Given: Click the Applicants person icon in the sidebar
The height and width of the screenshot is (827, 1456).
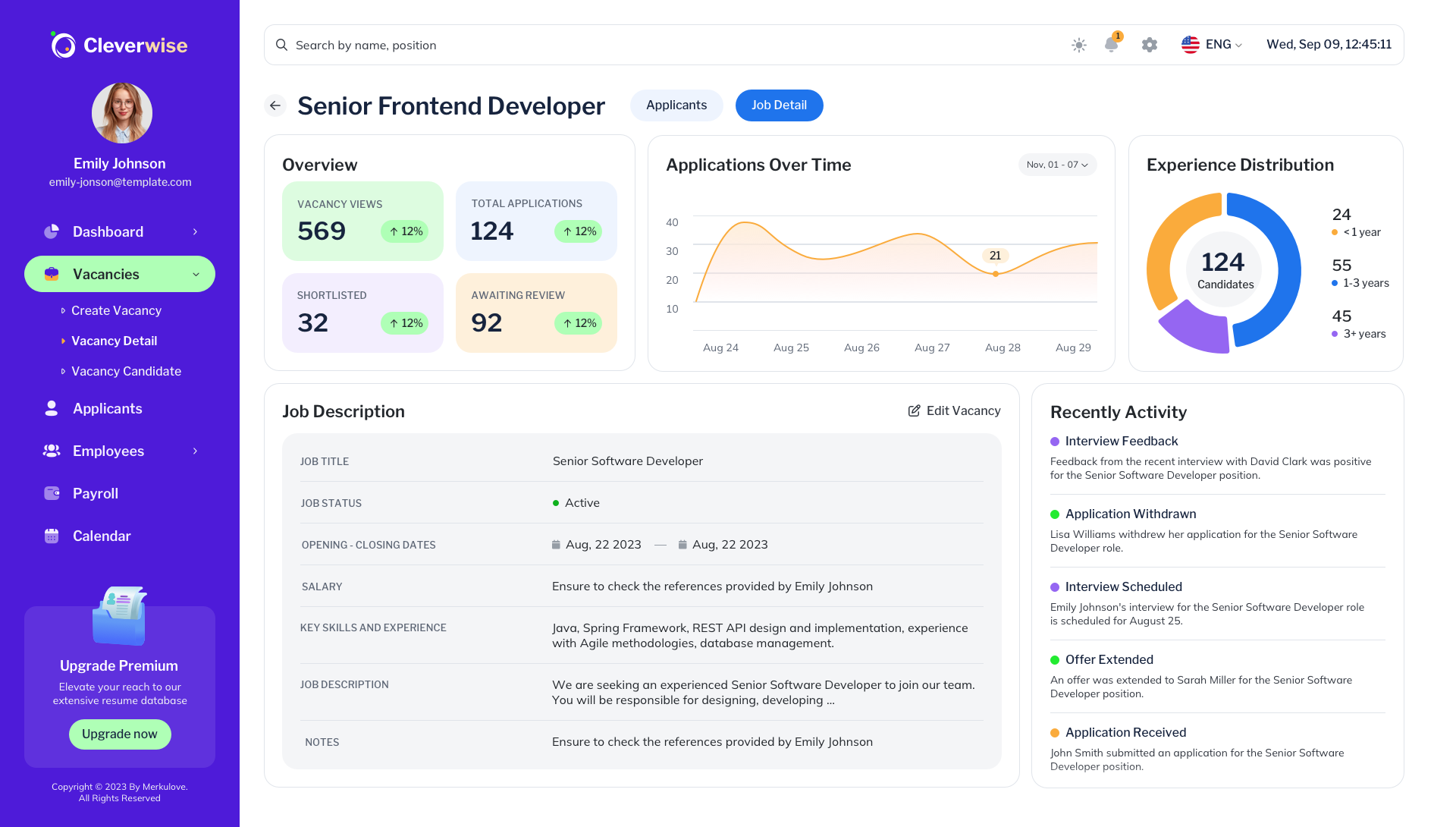Looking at the screenshot, I should pyautogui.click(x=51, y=408).
